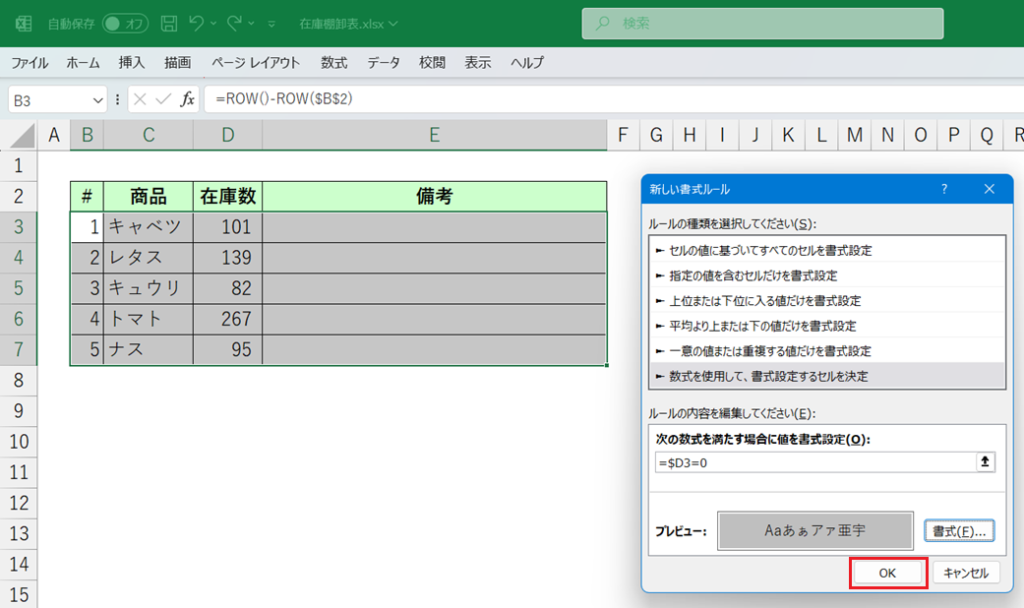Open the Customize Quick Access Toolbar arrow
Image resolution: width=1024 pixels, height=608 pixels.
click(272, 24)
